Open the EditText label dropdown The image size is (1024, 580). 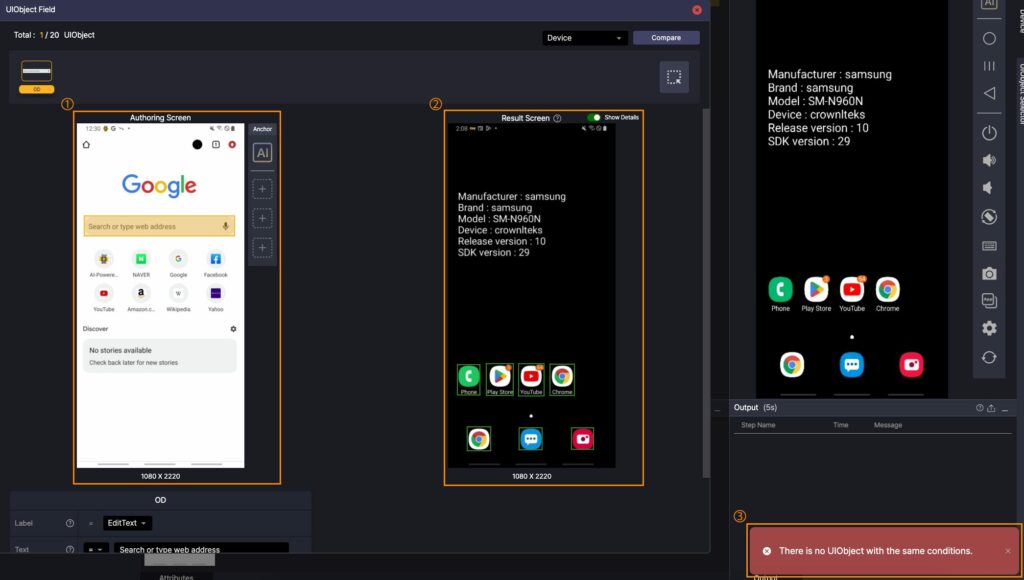pyautogui.click(x=127, y=523)
